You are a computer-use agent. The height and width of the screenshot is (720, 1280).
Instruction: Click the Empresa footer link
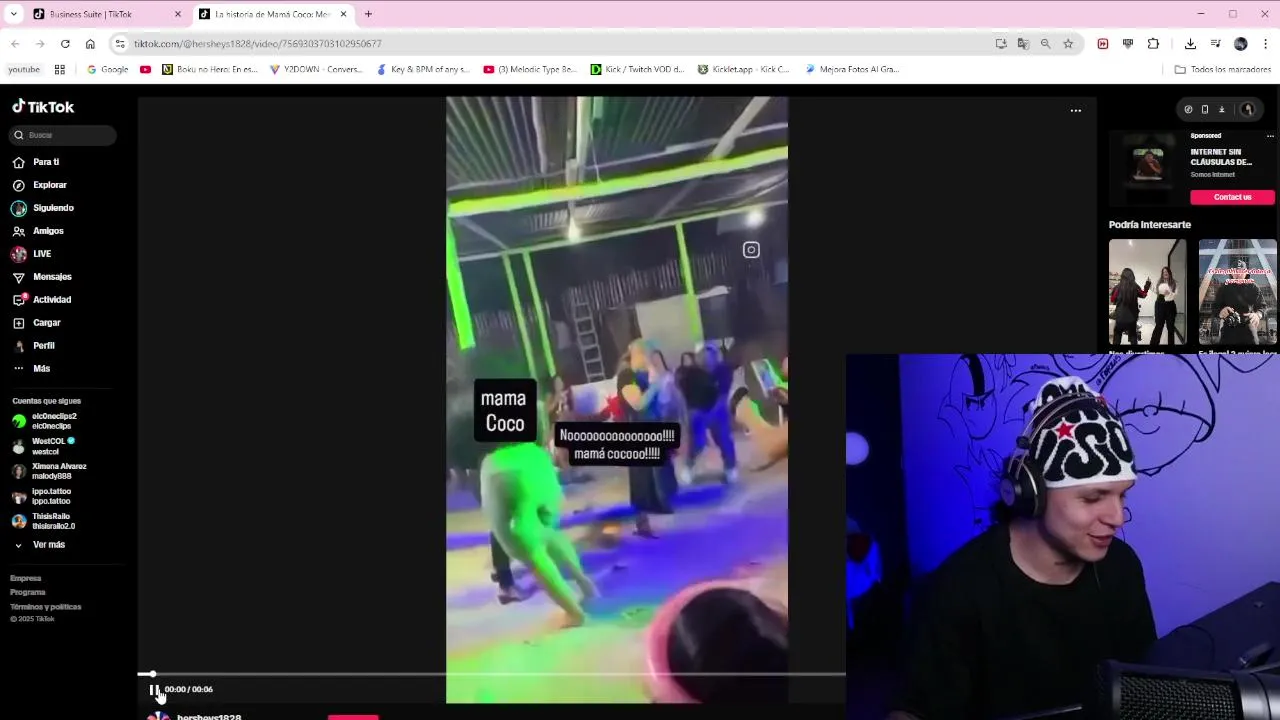(26, 578)
